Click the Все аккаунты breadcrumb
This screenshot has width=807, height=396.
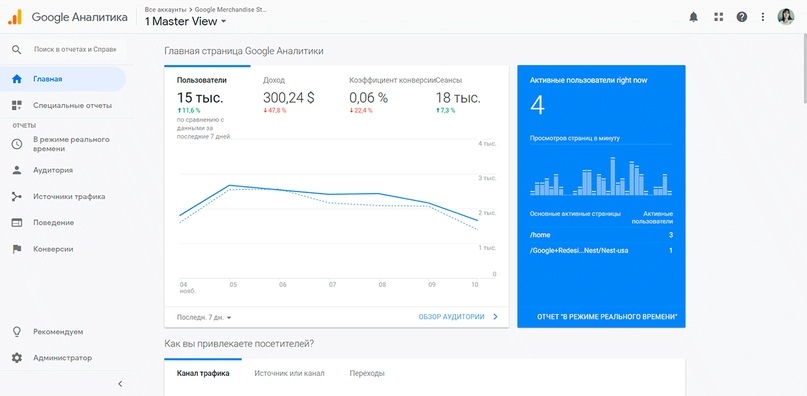165,10
